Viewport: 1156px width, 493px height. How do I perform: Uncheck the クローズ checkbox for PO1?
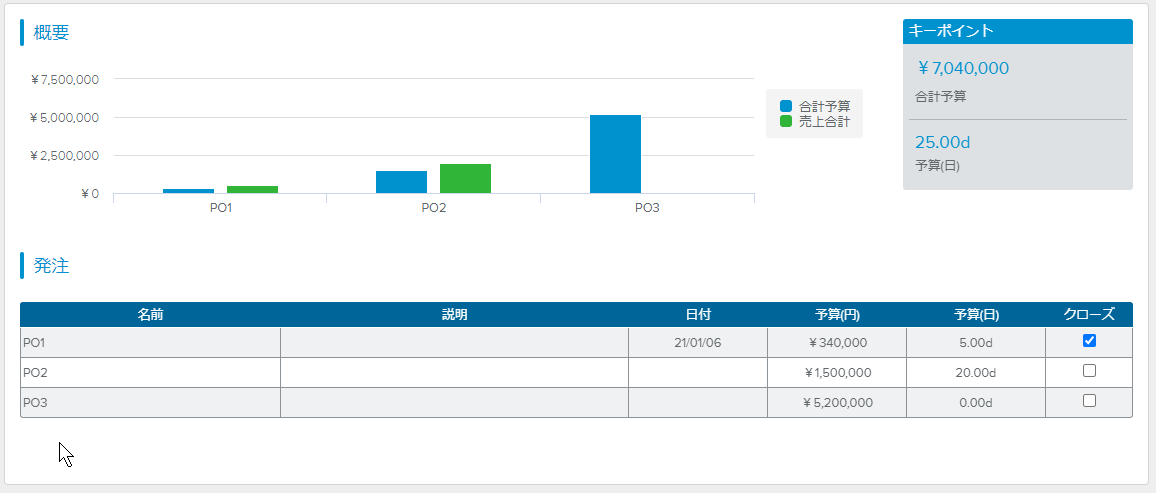point(1089,341)
